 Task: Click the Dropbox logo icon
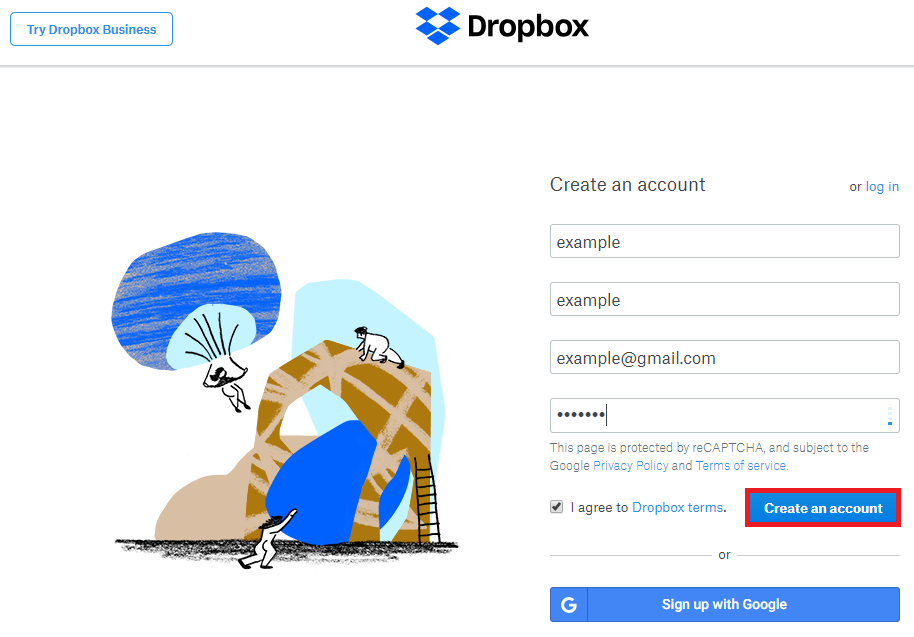click(437, 26)
